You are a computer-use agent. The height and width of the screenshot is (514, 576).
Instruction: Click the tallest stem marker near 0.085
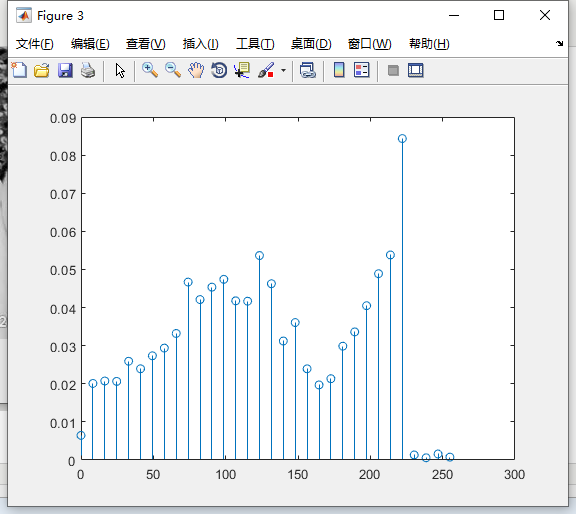(402, 139)
